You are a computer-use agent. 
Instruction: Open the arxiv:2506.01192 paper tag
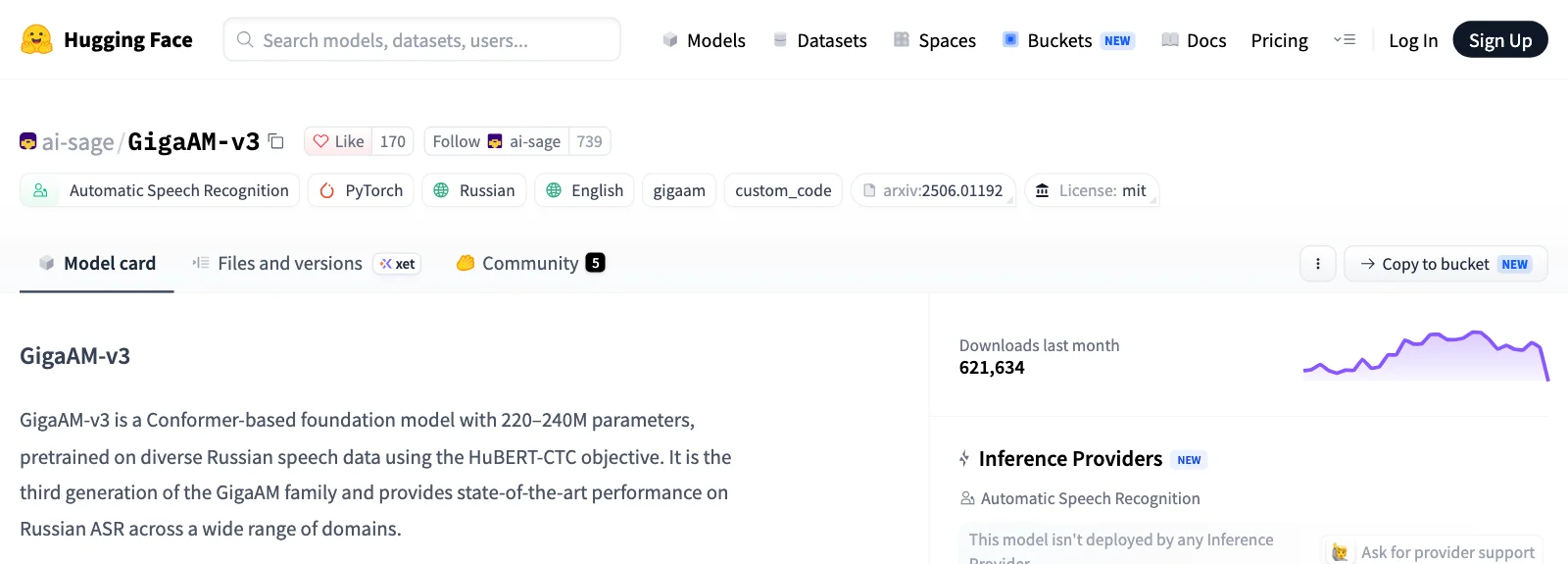click(x=933, y=190)
